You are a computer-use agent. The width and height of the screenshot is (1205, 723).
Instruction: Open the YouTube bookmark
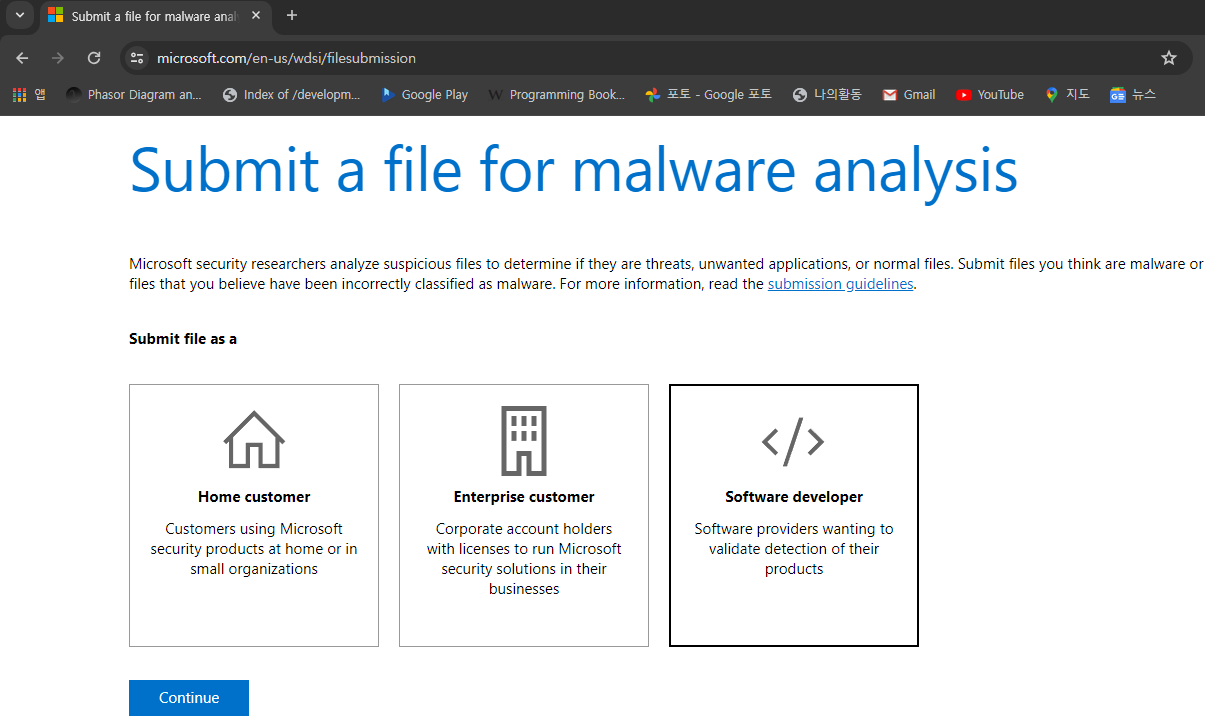(989, 95)
